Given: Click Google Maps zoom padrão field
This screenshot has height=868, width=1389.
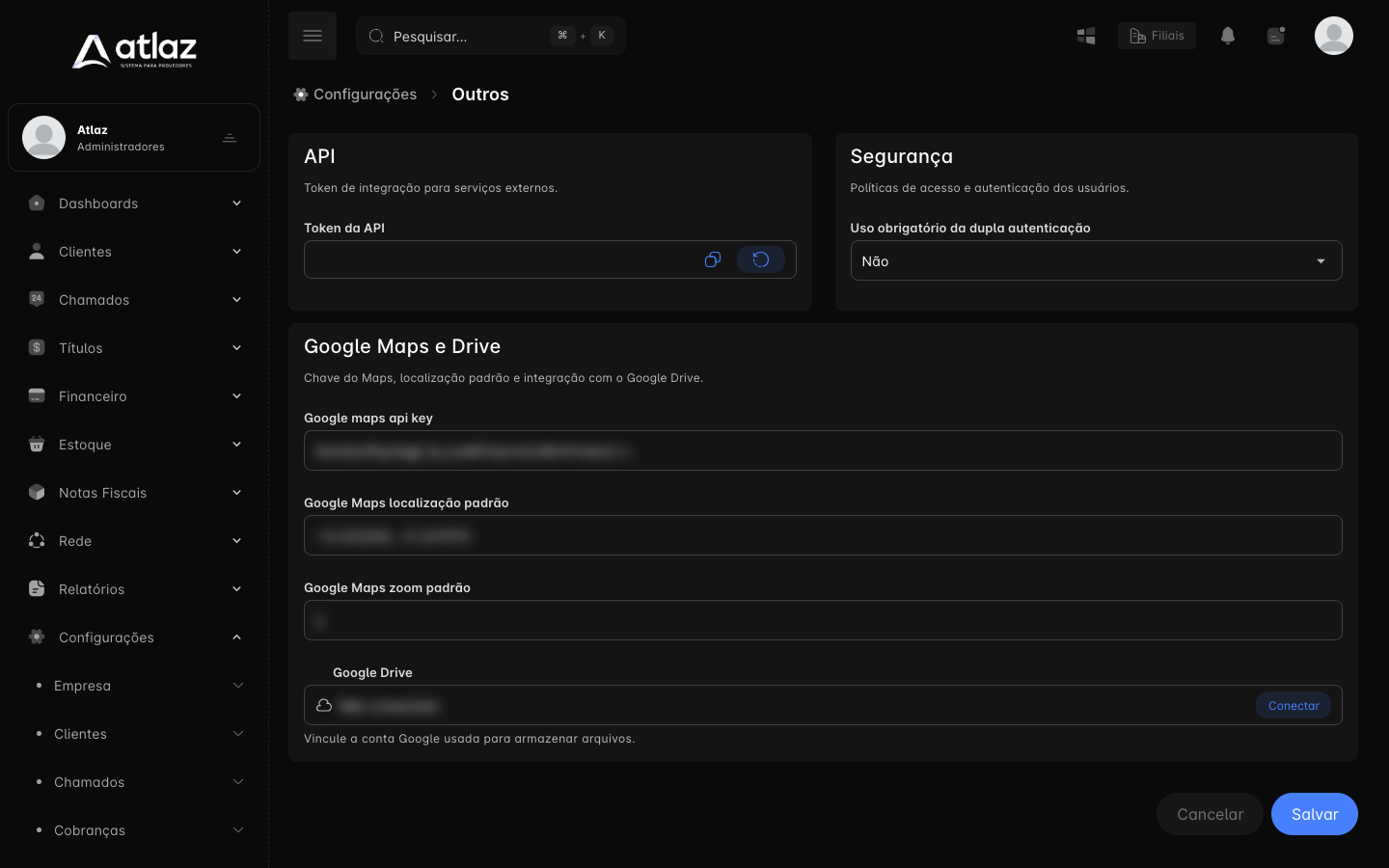Looking at the screenshot, I should [x=823, y=620].
